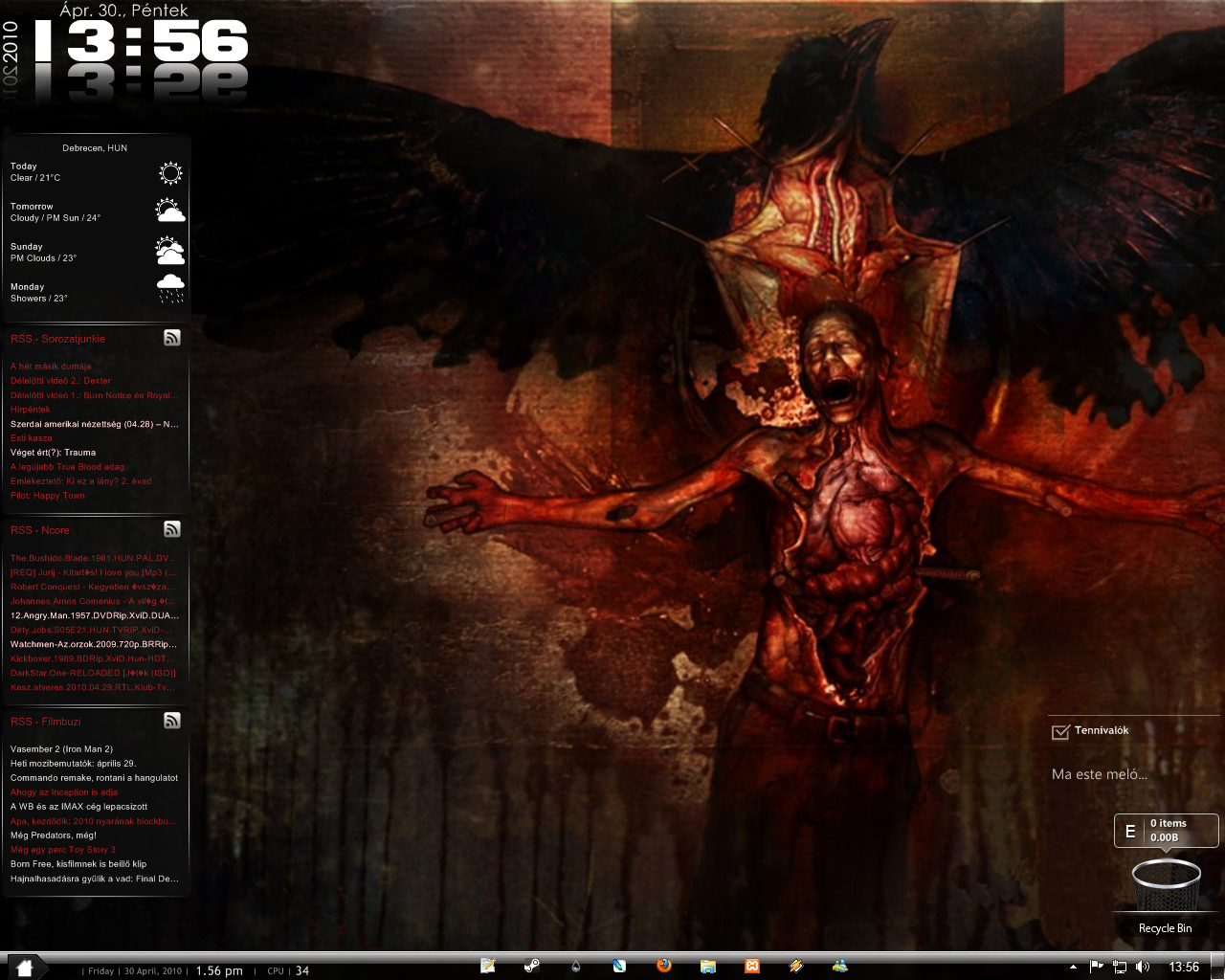Click the CPU 34 meter on taskbar
Viewport: 1225px width, 980px height.
pyautogui.click(x=288, y=970)
